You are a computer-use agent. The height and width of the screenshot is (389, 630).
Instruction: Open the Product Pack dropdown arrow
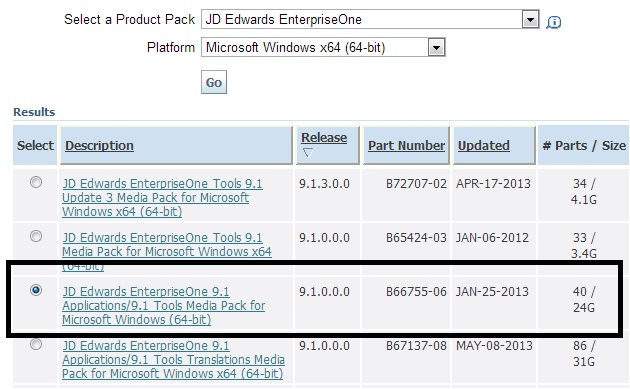coord(530,19)
